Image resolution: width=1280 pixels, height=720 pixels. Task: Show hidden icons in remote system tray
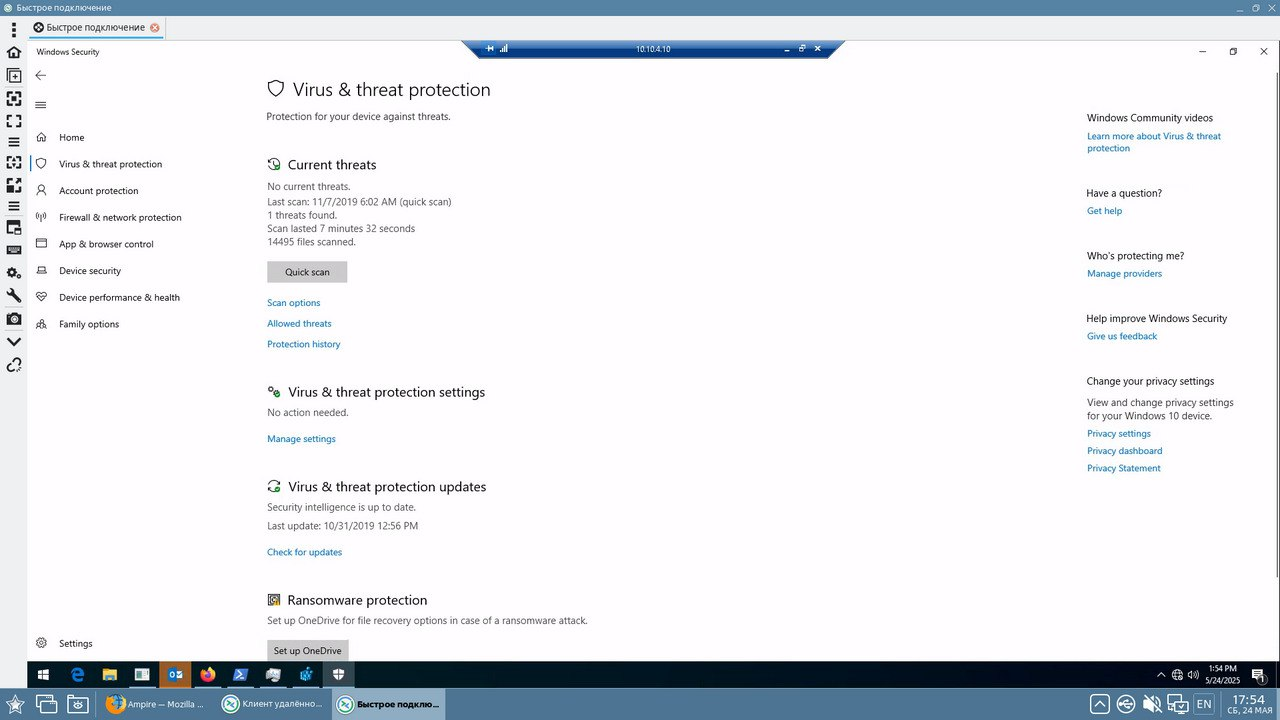(x=1161, y=675)
